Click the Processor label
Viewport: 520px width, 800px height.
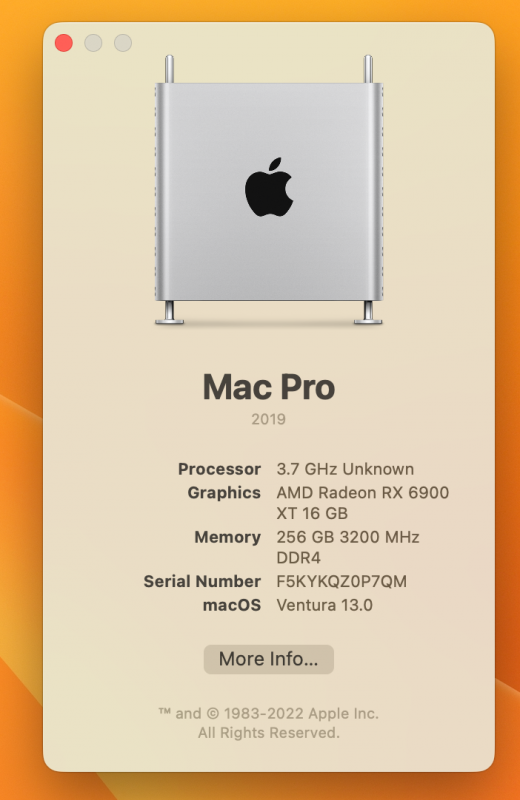coord(219,469)
